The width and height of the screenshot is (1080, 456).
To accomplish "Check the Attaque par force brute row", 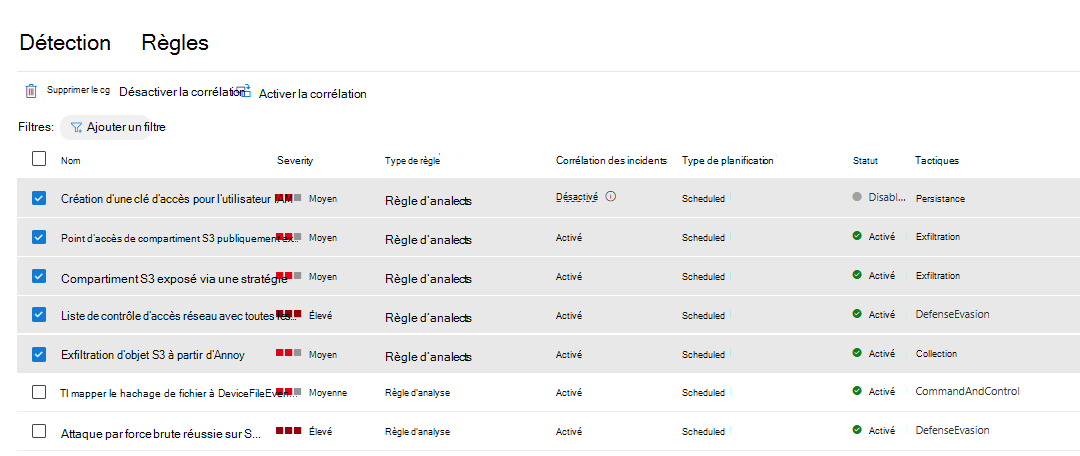I will pos(39,431).
